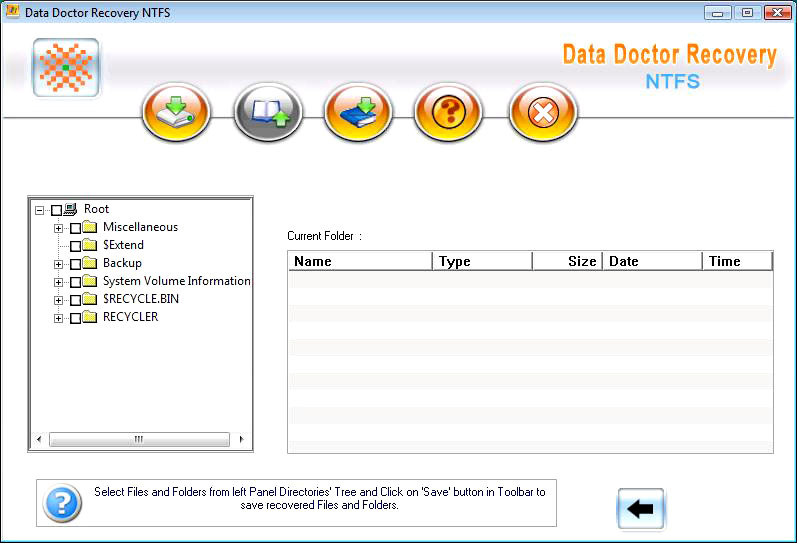Click the open book Load toolbar icon

point(268,111)
